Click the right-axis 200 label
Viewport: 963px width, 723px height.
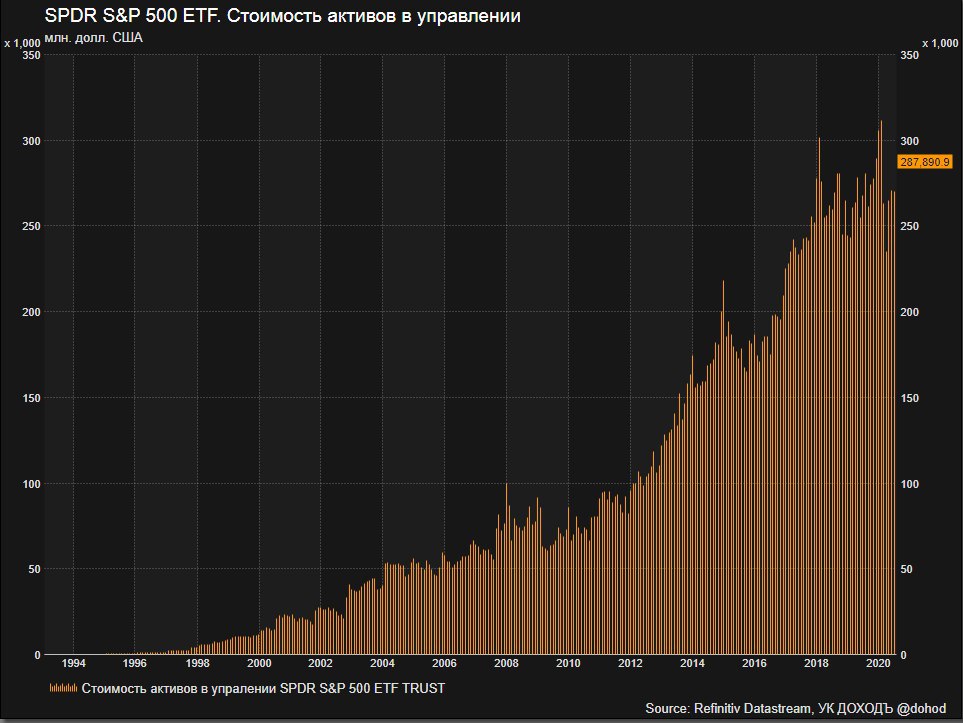(910, 313)
